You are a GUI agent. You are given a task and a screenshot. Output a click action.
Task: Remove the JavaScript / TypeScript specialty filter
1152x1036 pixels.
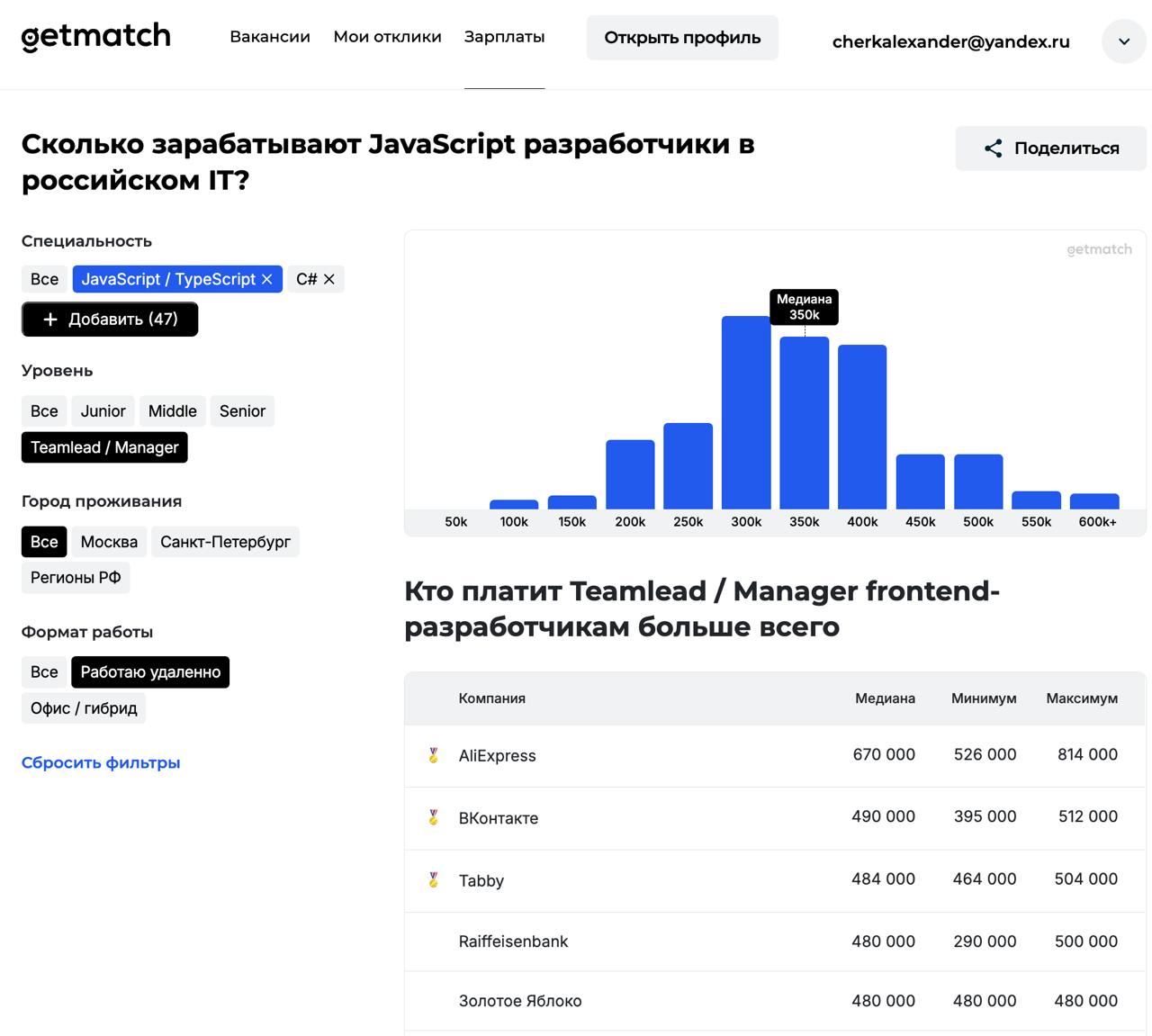click(x=266, y=279)
